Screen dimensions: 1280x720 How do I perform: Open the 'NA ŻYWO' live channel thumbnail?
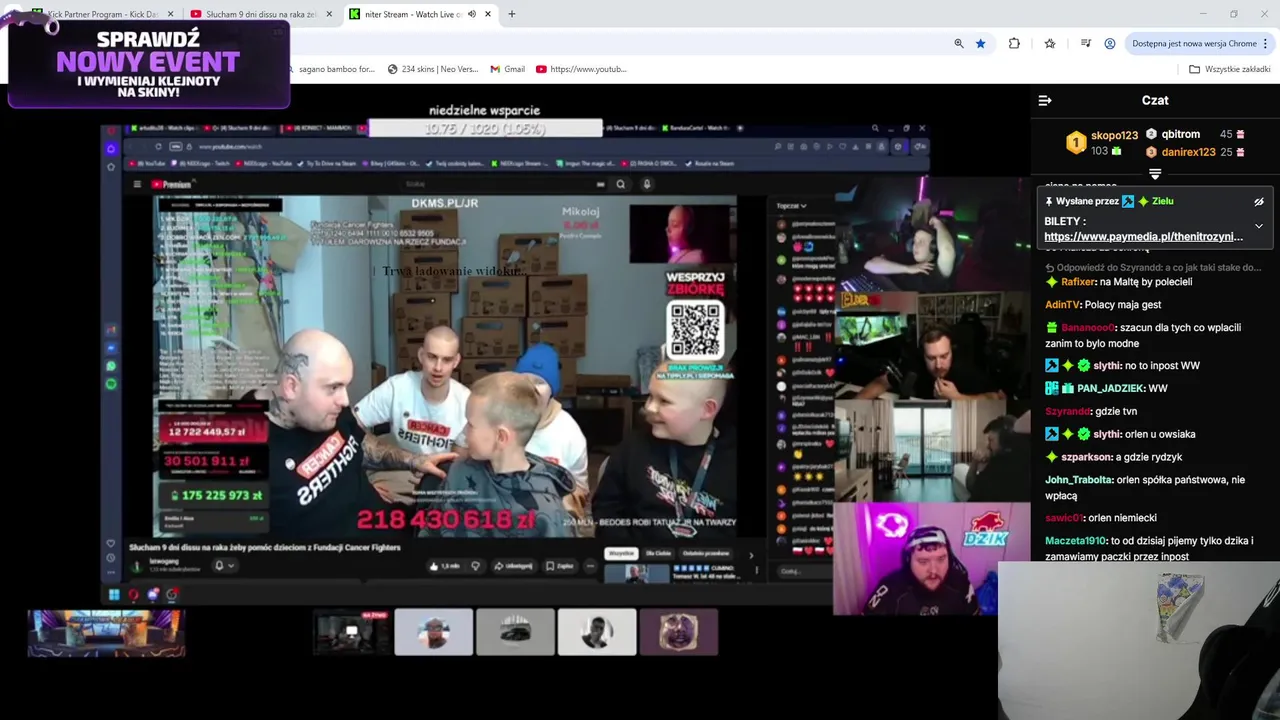tap(352, 632)
